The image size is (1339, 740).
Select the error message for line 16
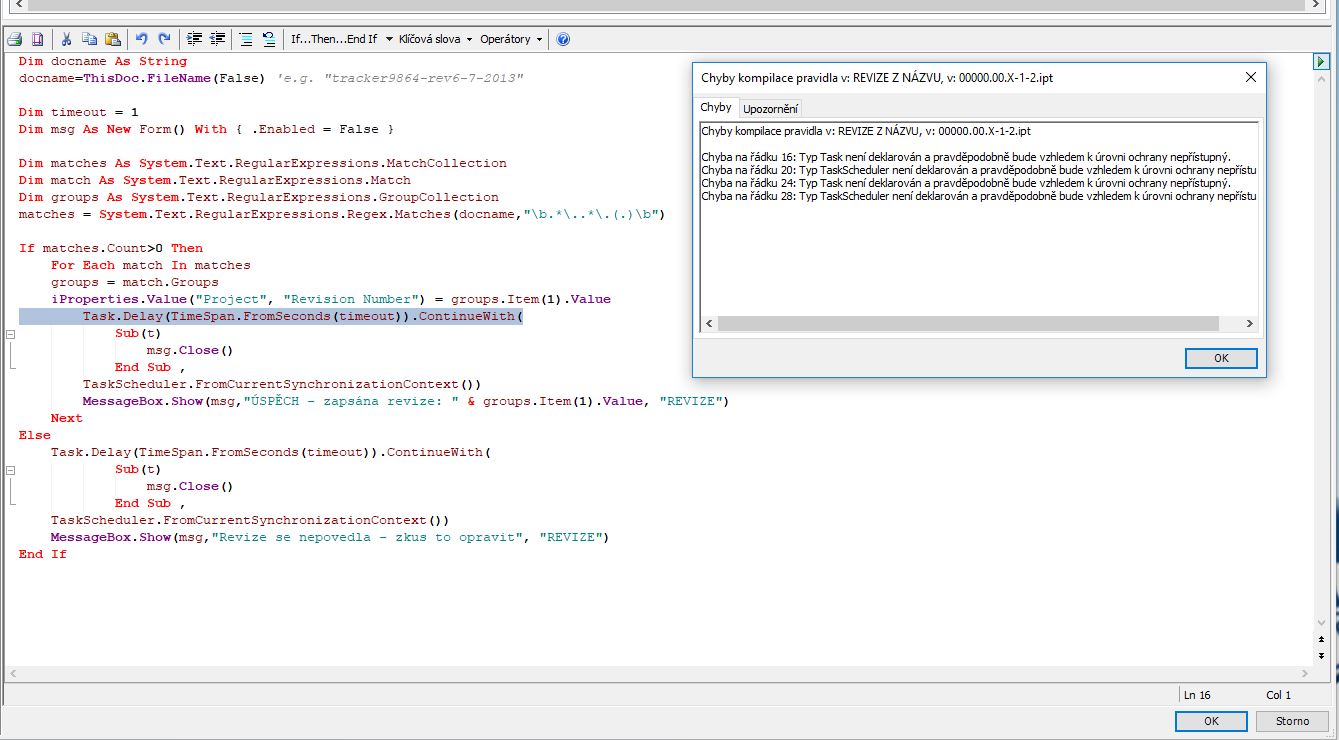tap(965, 157)
